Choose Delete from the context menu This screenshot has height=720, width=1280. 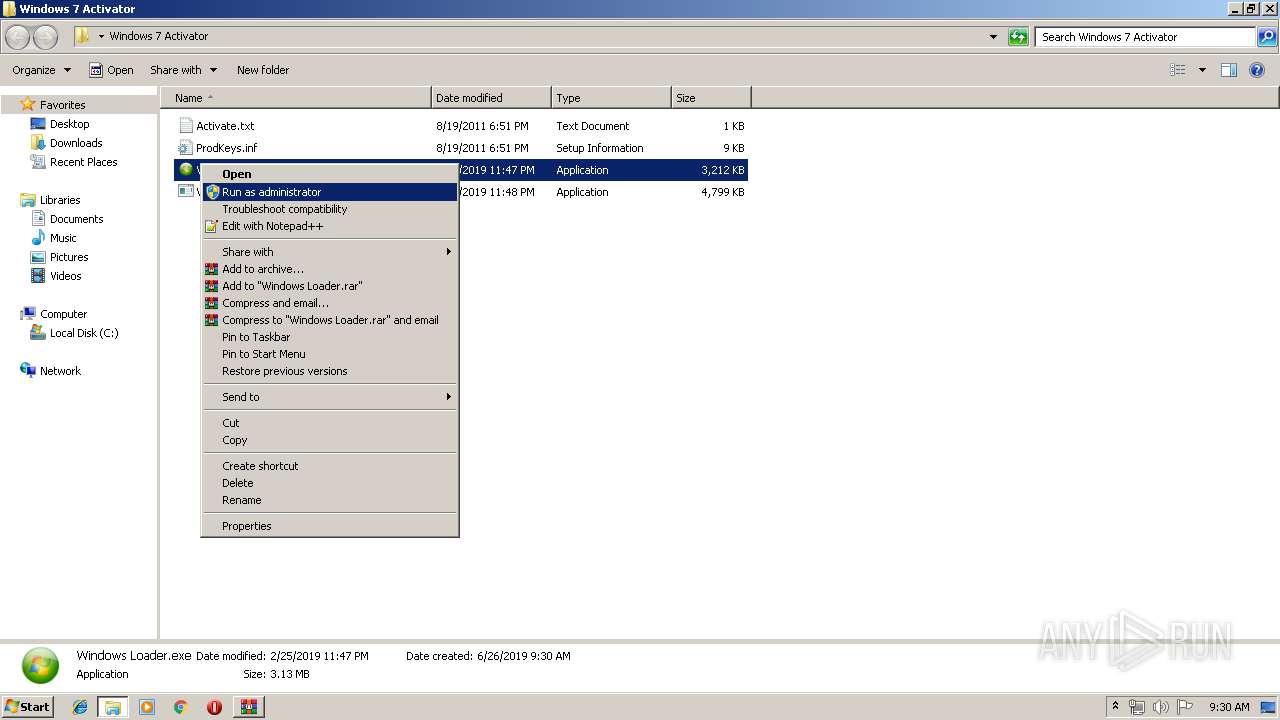(330, 483)
